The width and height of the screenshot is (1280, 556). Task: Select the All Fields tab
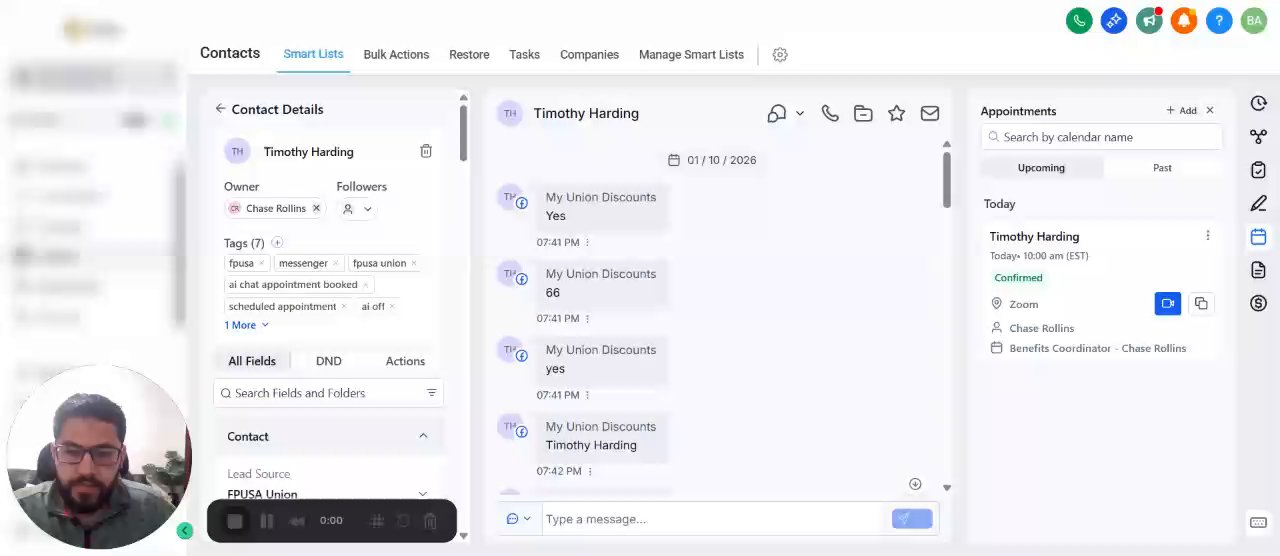252,361
